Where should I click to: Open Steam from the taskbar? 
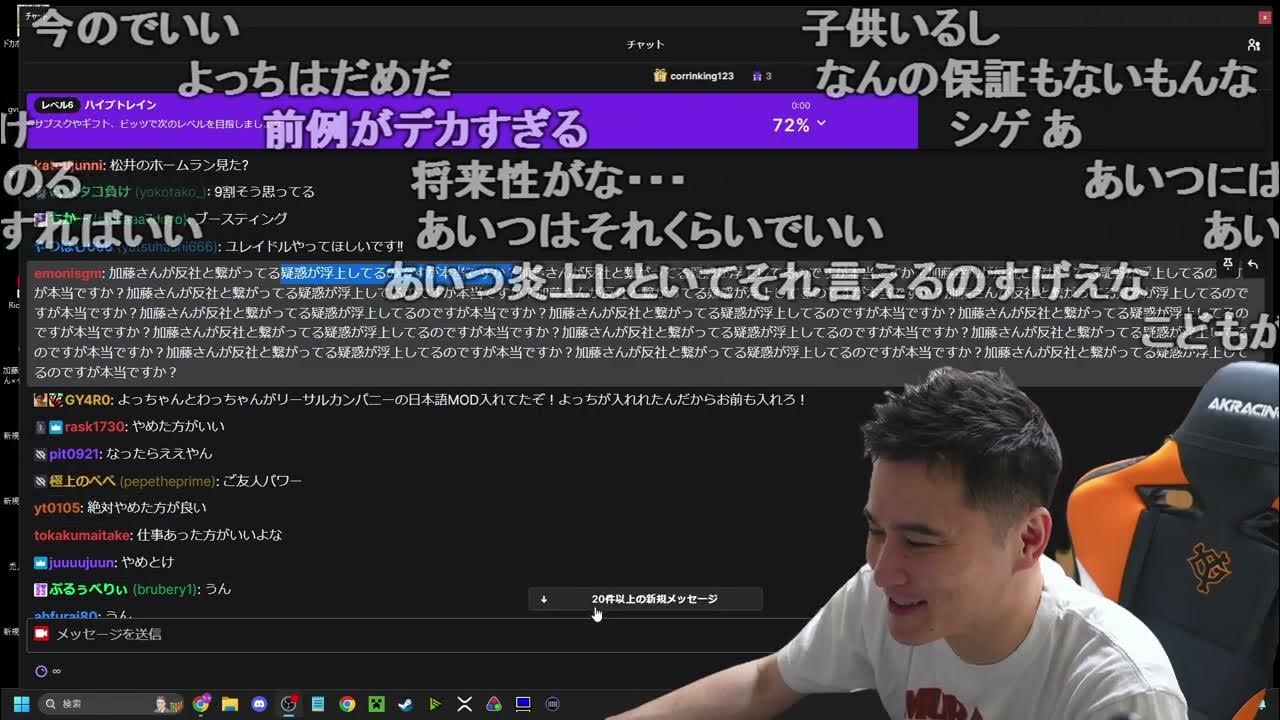tap(405, 704)
